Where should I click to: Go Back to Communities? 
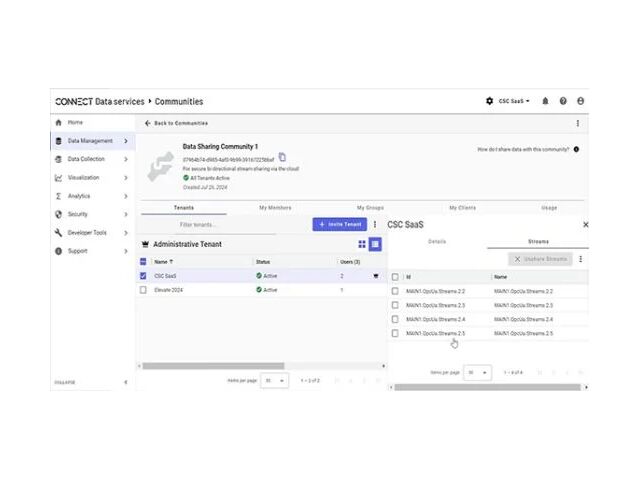[176, 123]
